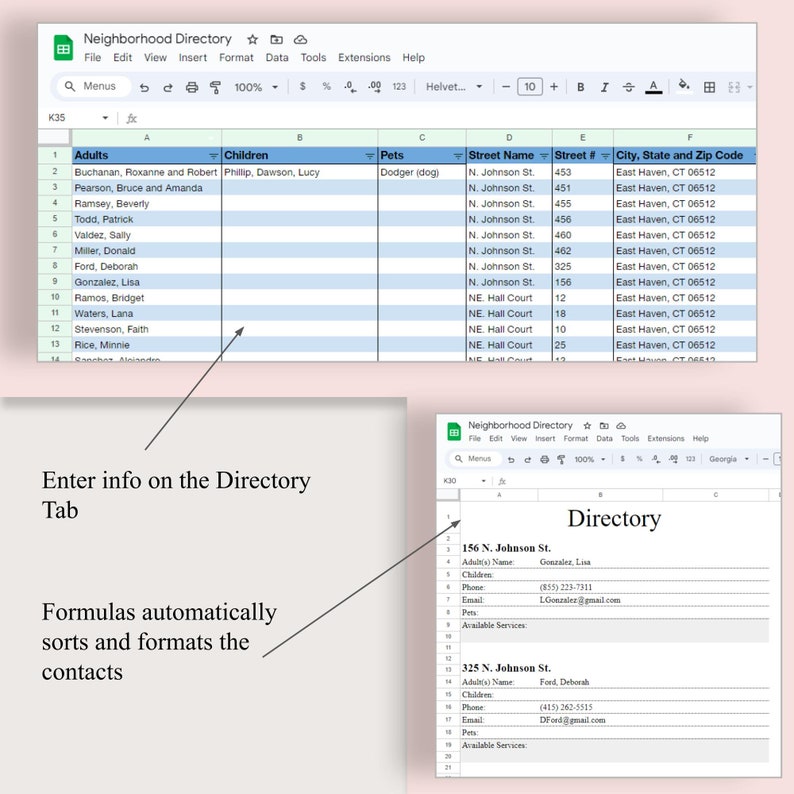Select '156 N. Johnson St.' heading in bottom window
Screen dimensions: 794x794
(x=506, y=548)
